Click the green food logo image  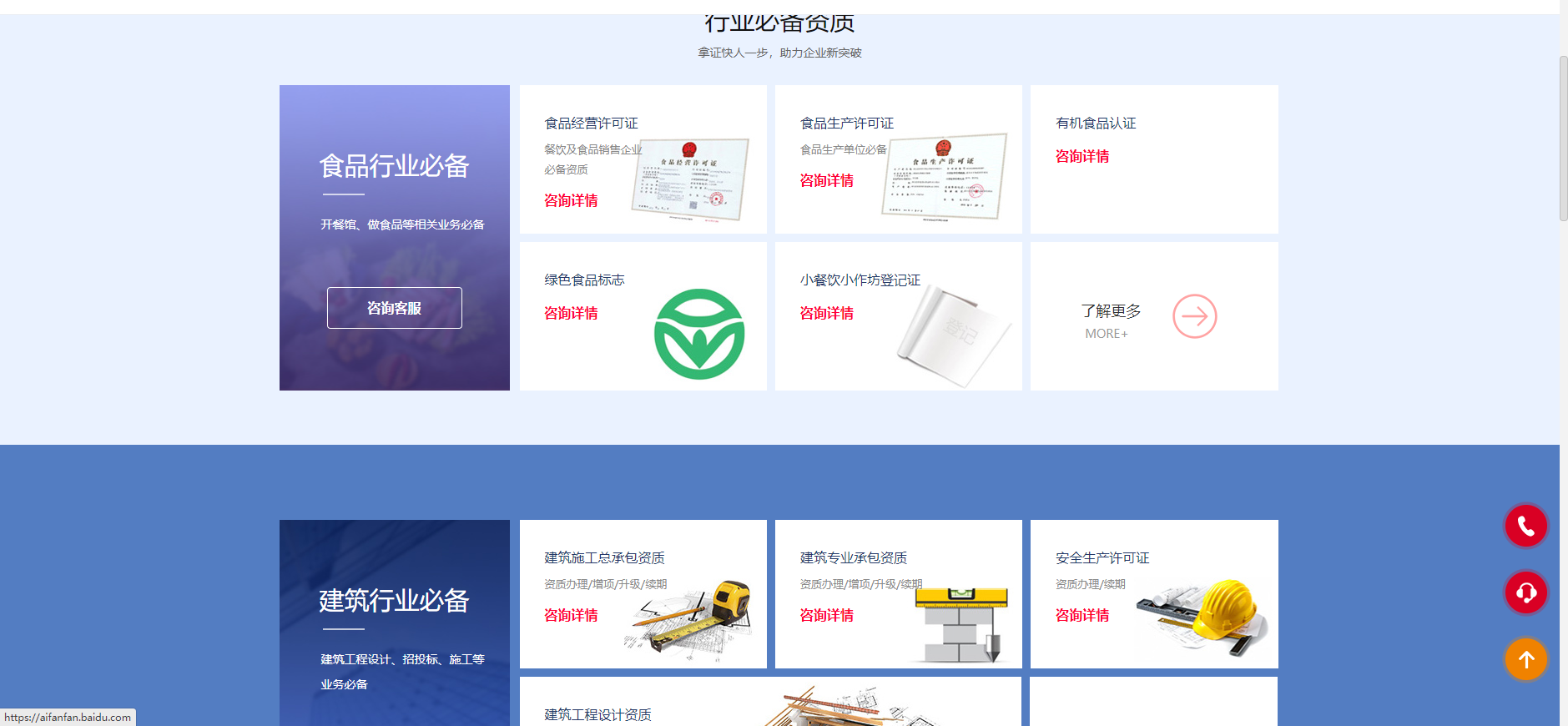tap(699, 334)
